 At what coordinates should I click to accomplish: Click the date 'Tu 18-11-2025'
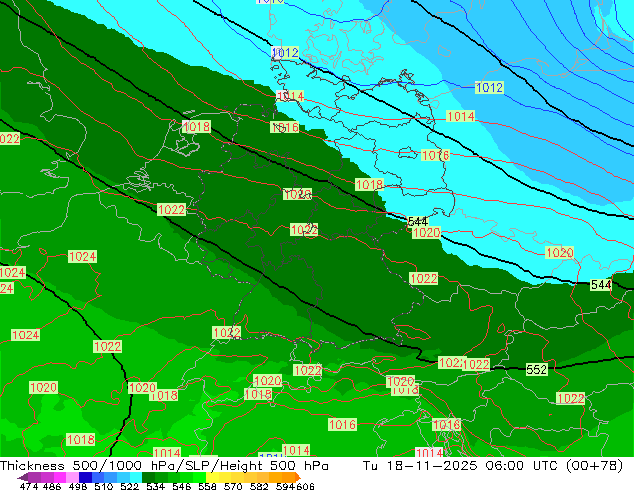pyautogui.click(x=420, y=466)
